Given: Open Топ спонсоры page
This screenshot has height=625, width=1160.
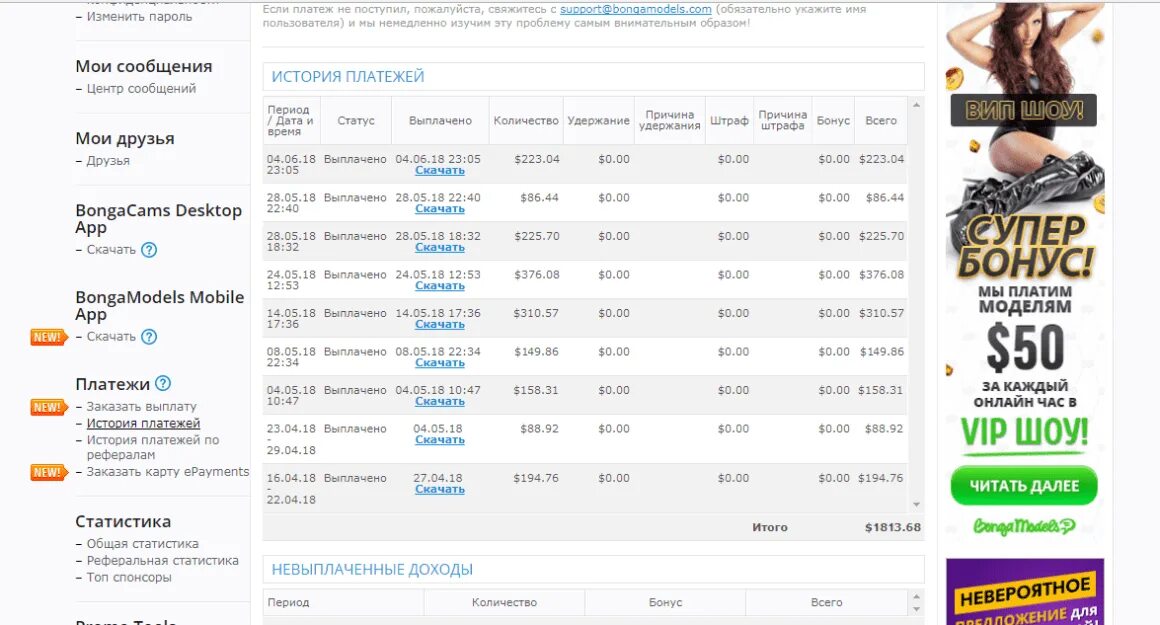Looking at the screenshot, I should [x=129, y=577].
